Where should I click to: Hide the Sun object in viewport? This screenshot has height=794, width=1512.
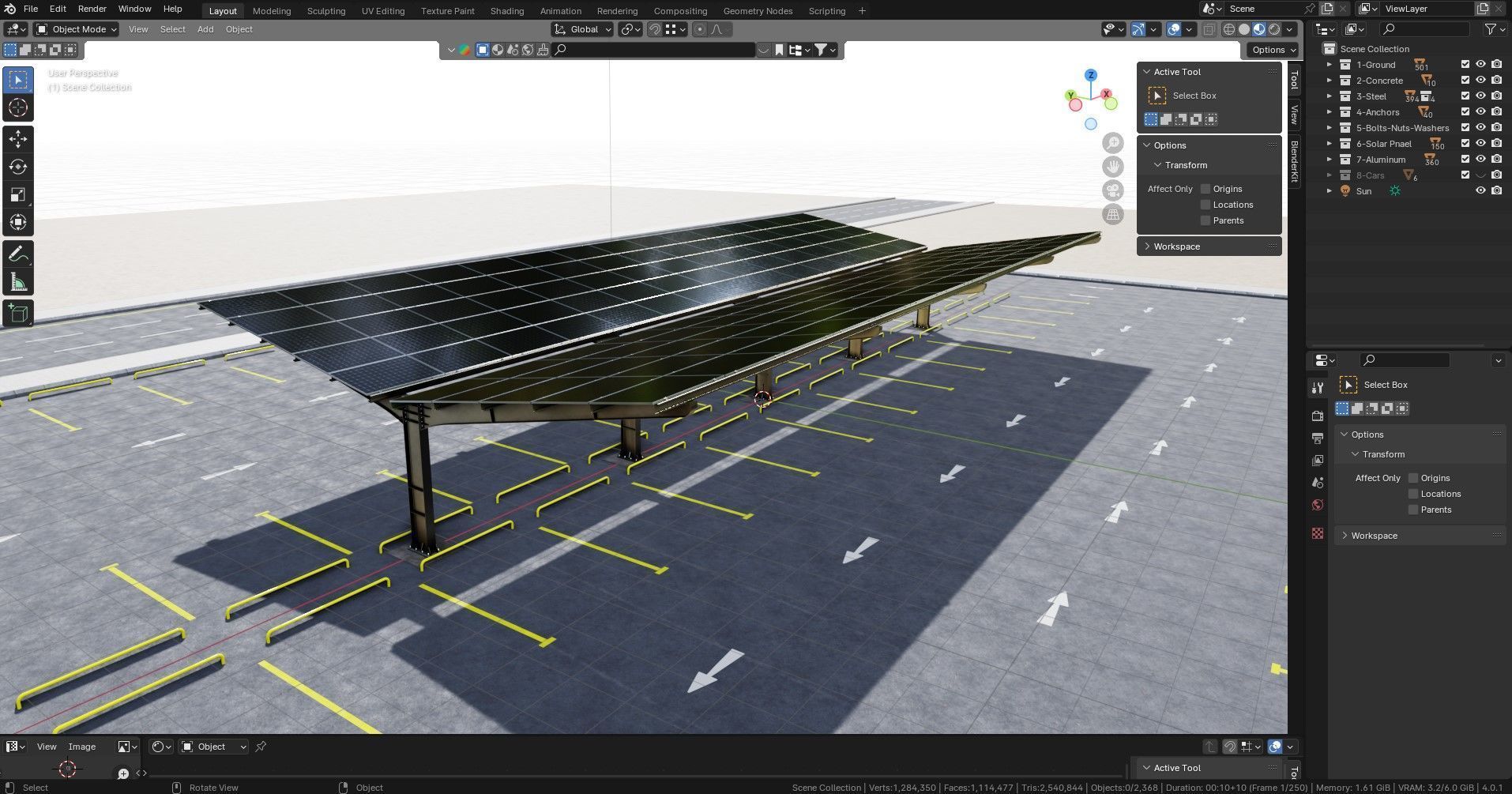(x=1481, y=191)
